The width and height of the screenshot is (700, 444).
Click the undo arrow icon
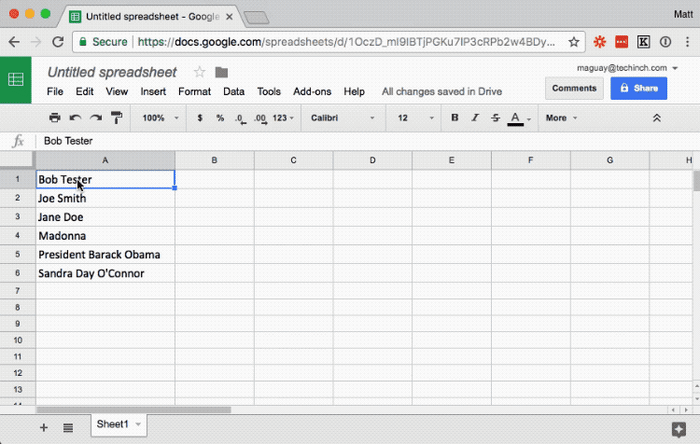click(75, 118)
